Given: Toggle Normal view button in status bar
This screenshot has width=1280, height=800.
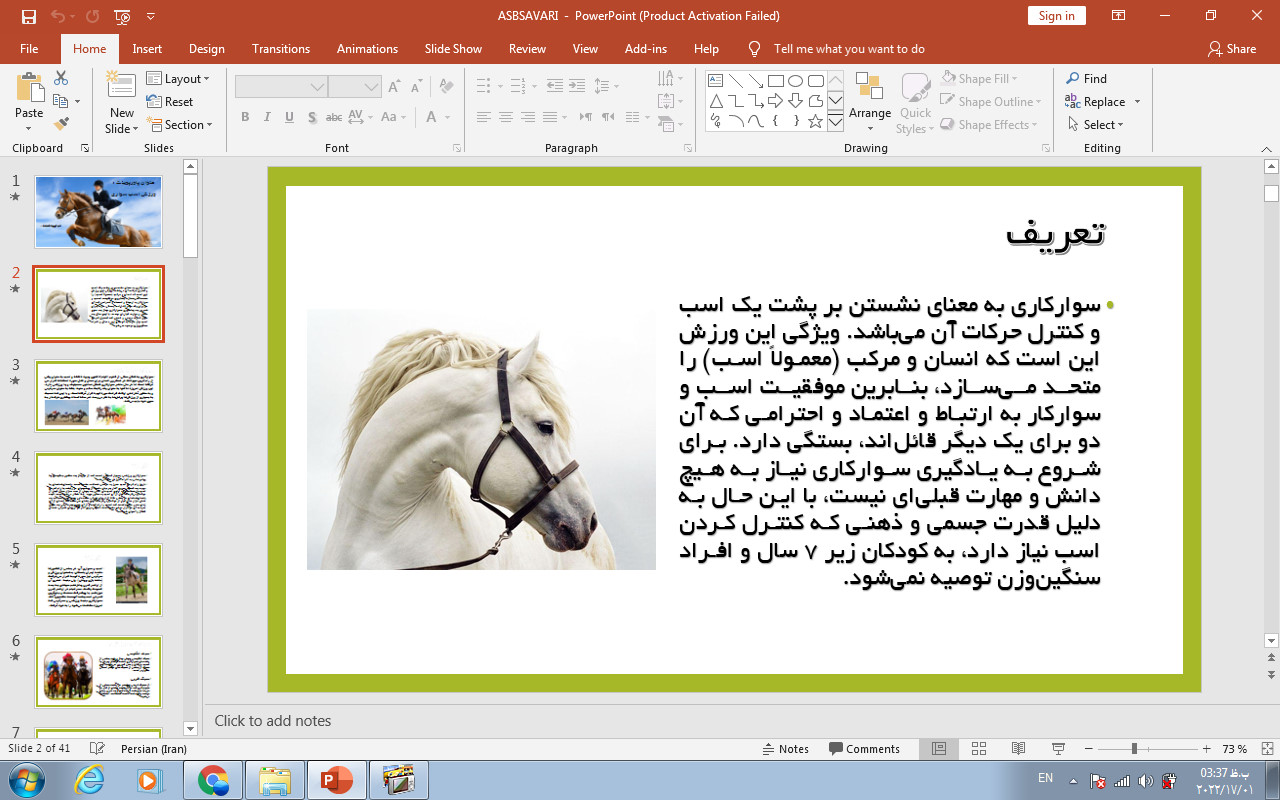Looking at the screenshot, I should (939, 749).
